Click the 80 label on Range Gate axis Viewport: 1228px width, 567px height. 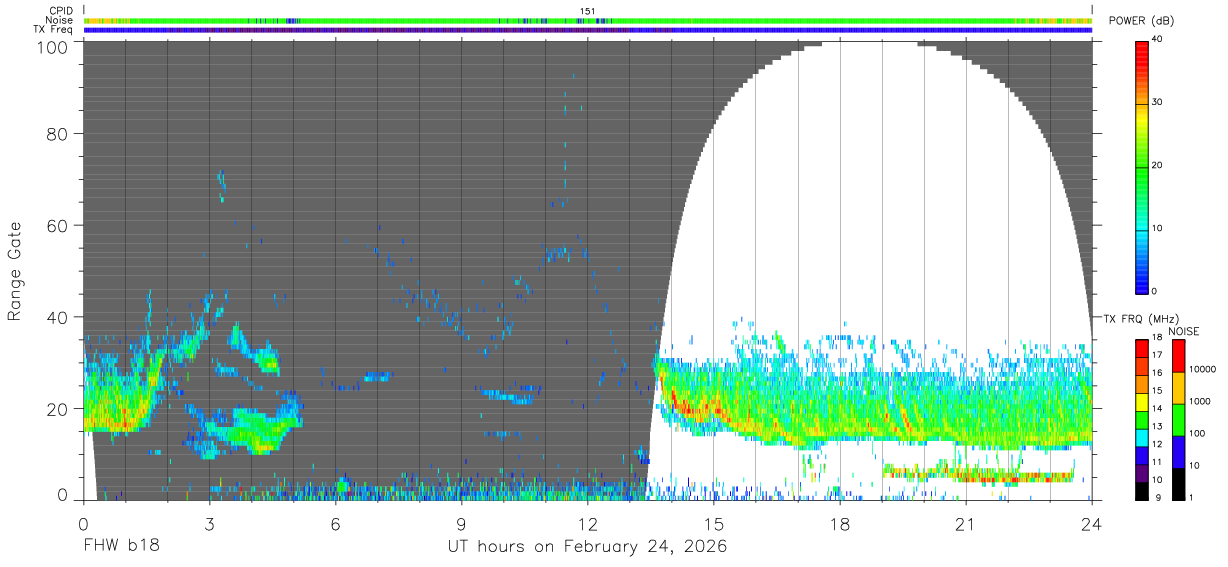tap(58, 134)
